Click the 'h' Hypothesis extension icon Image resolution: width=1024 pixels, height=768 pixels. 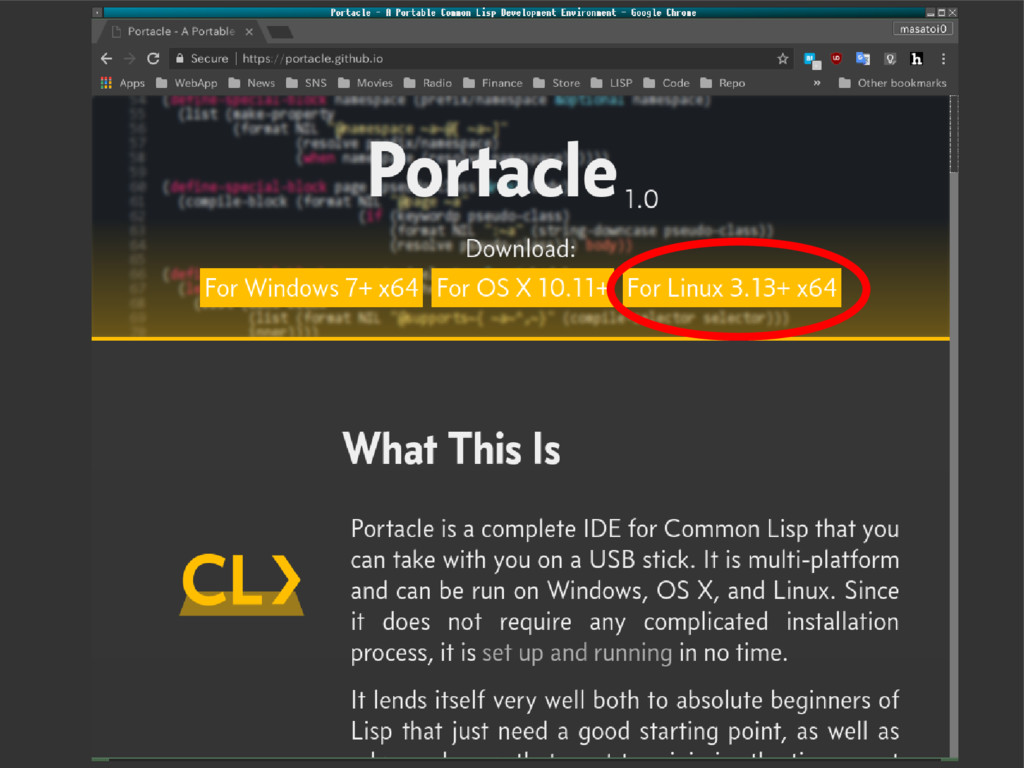[x=916, y=59]
